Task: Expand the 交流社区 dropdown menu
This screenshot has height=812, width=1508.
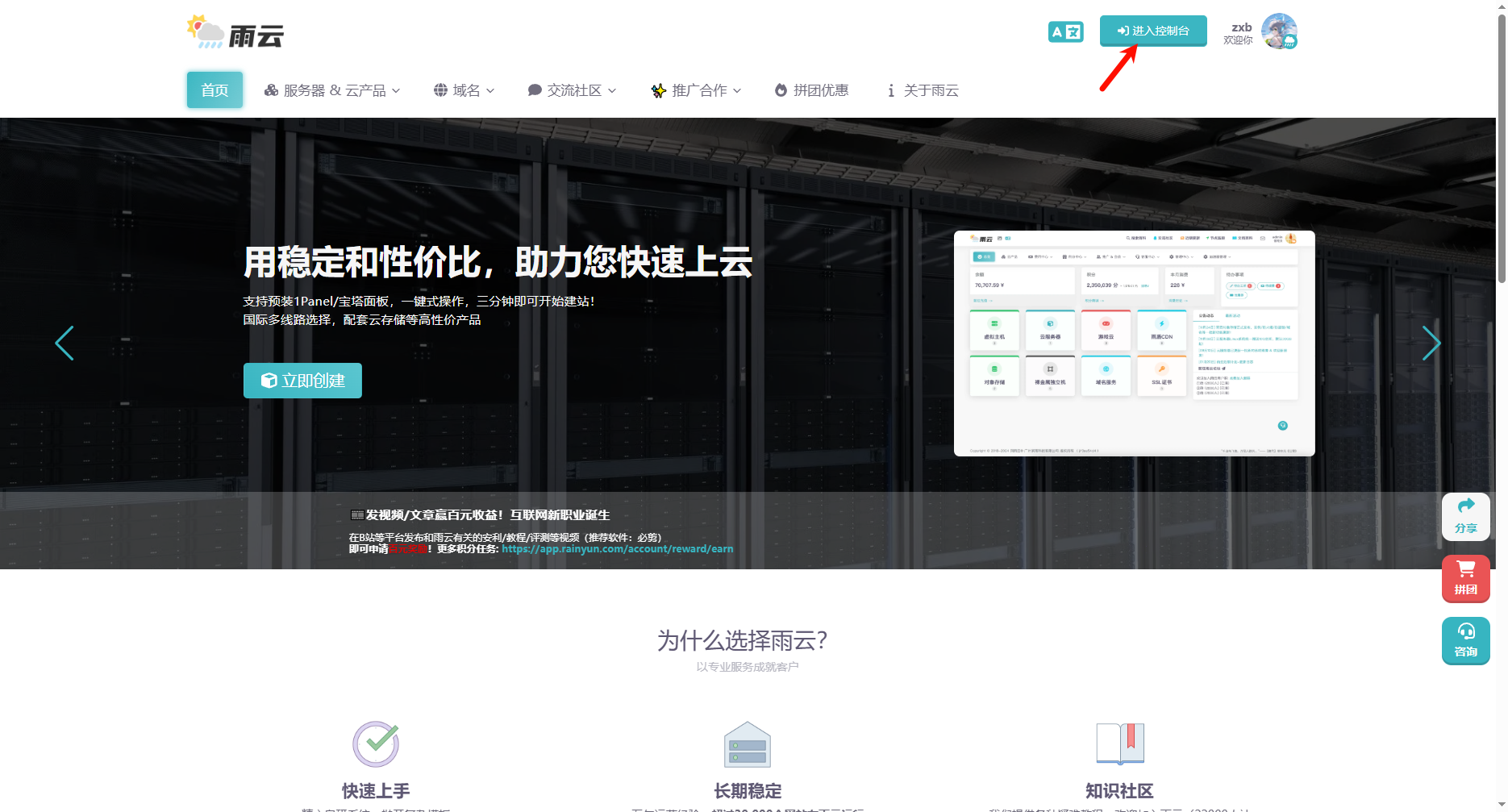Action: [572, 90]
